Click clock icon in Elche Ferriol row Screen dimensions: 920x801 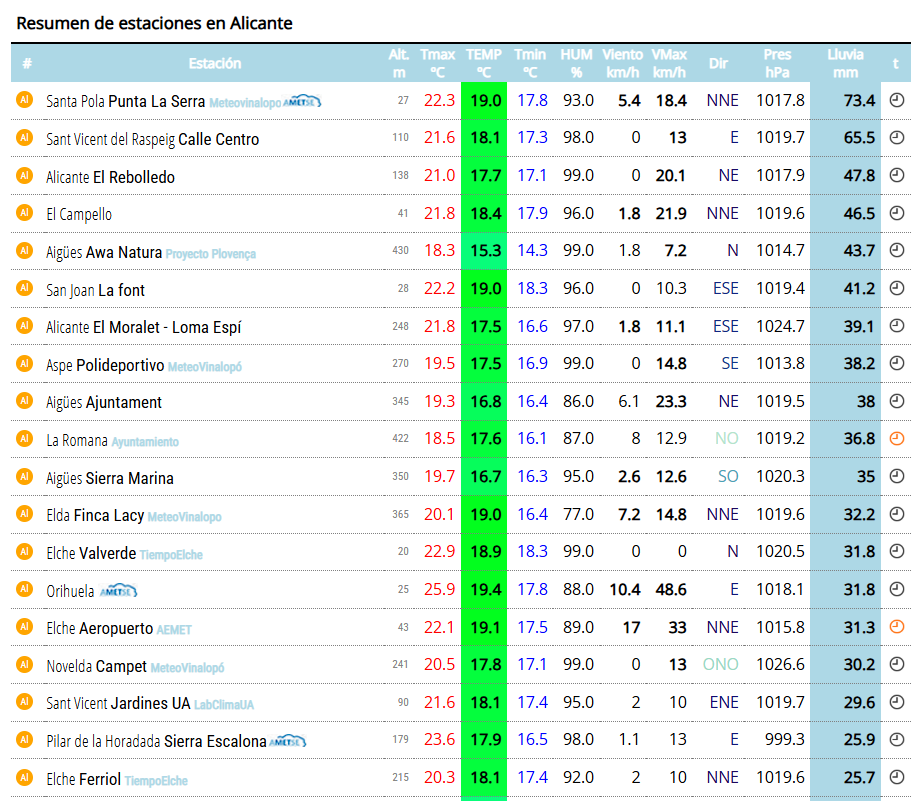[x=897, y=777]
